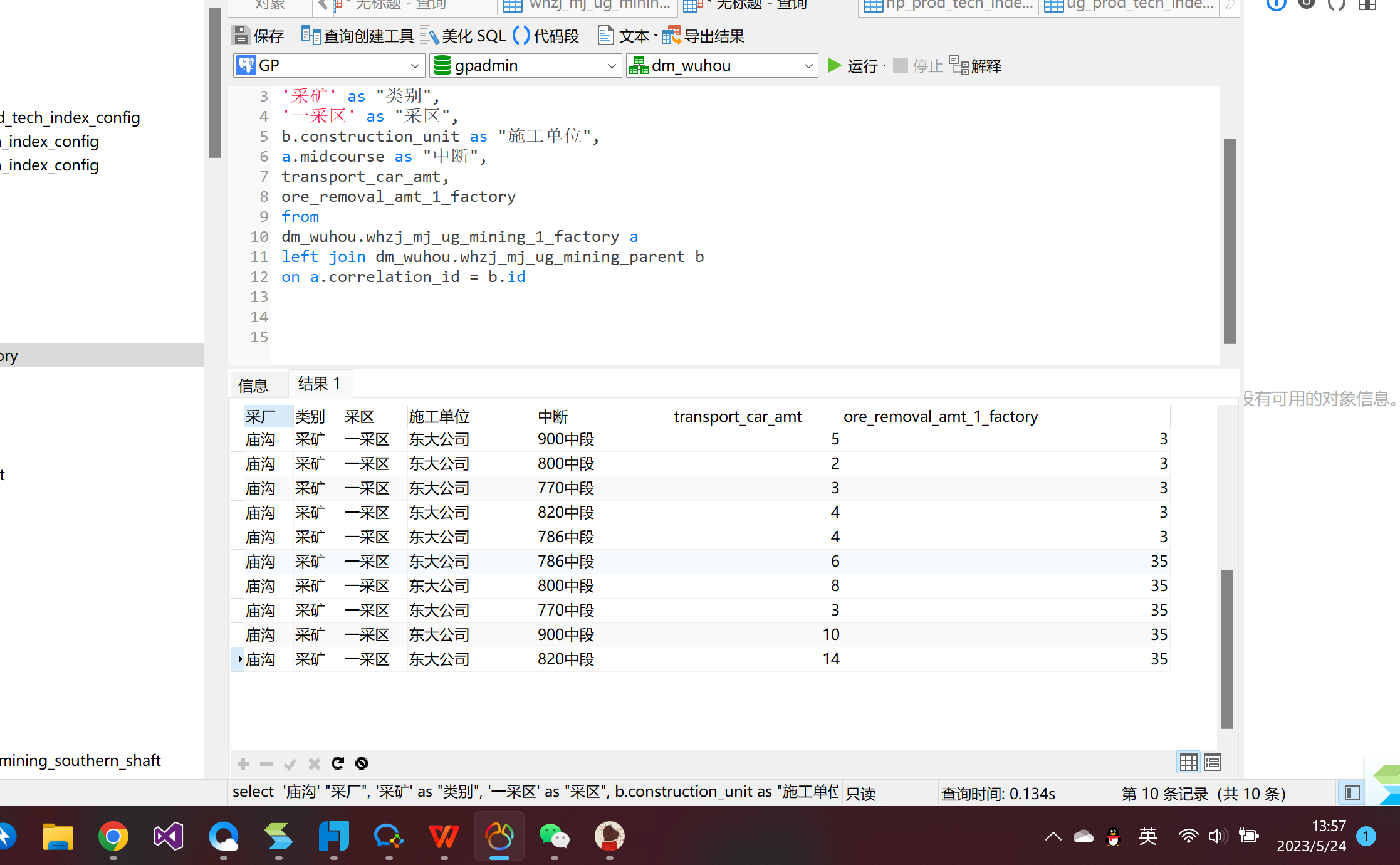The image size is (1400, 865).
Task: Click the 中断 column header
Action: (x=603, y=416)
